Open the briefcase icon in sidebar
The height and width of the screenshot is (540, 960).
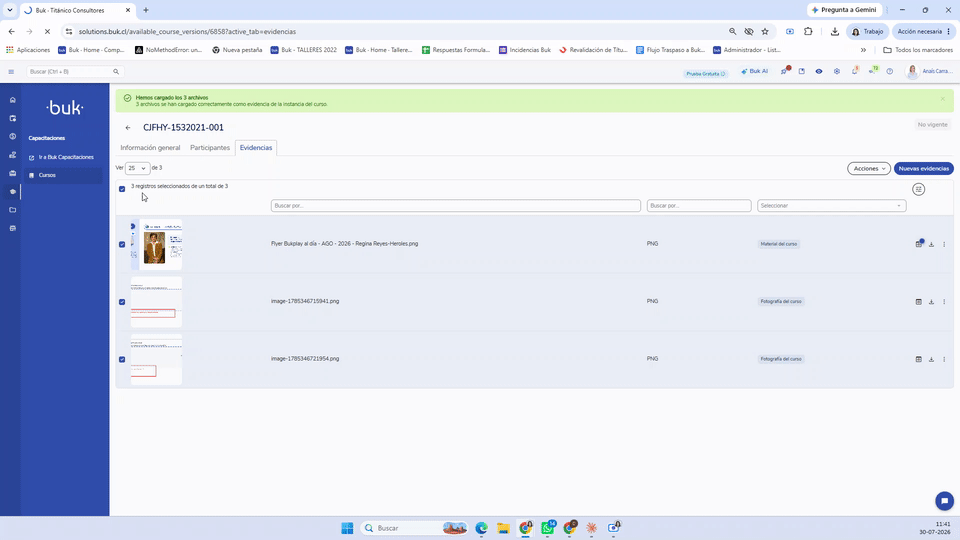point(12,173)
